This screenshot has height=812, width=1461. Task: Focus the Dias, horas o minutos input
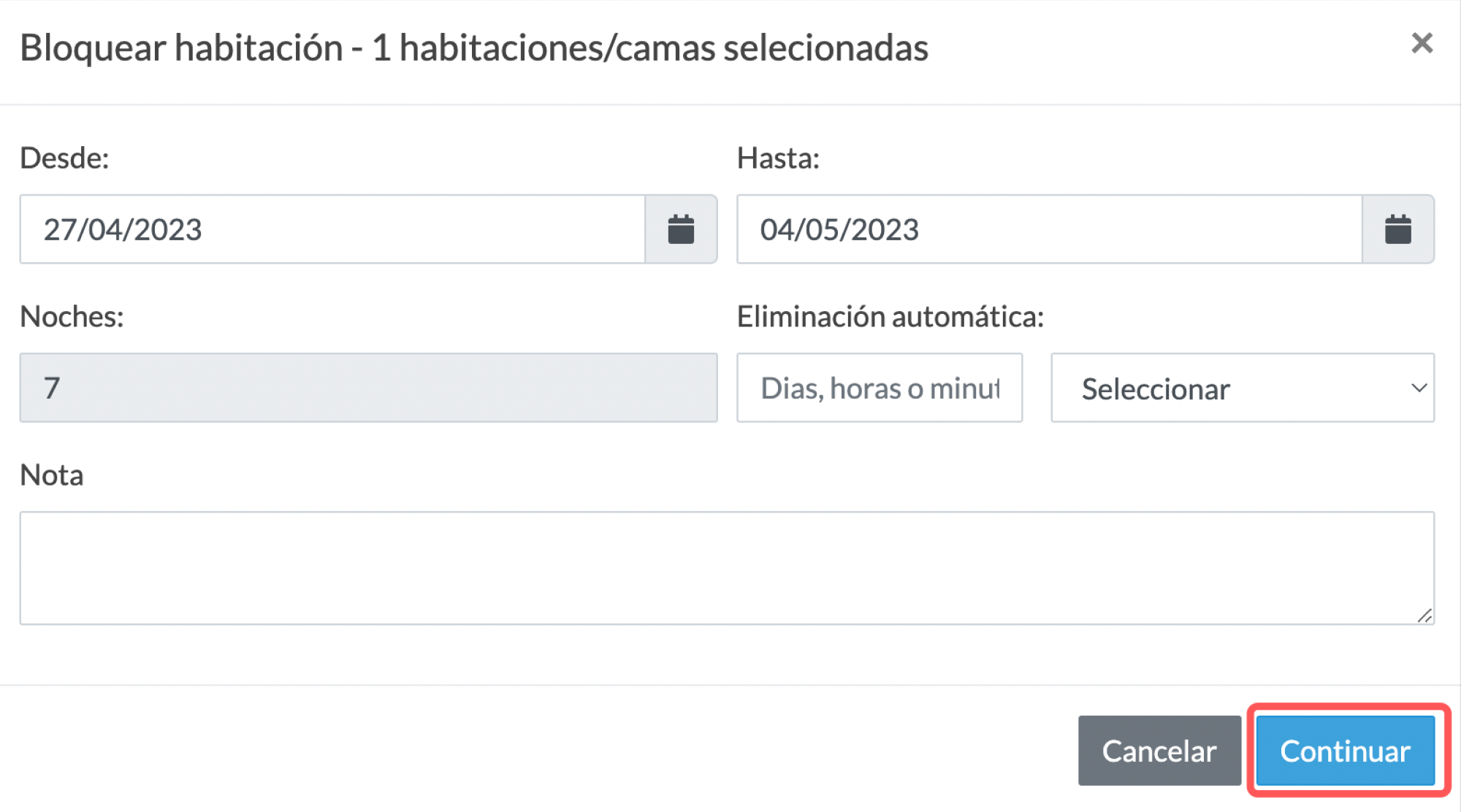880,388
